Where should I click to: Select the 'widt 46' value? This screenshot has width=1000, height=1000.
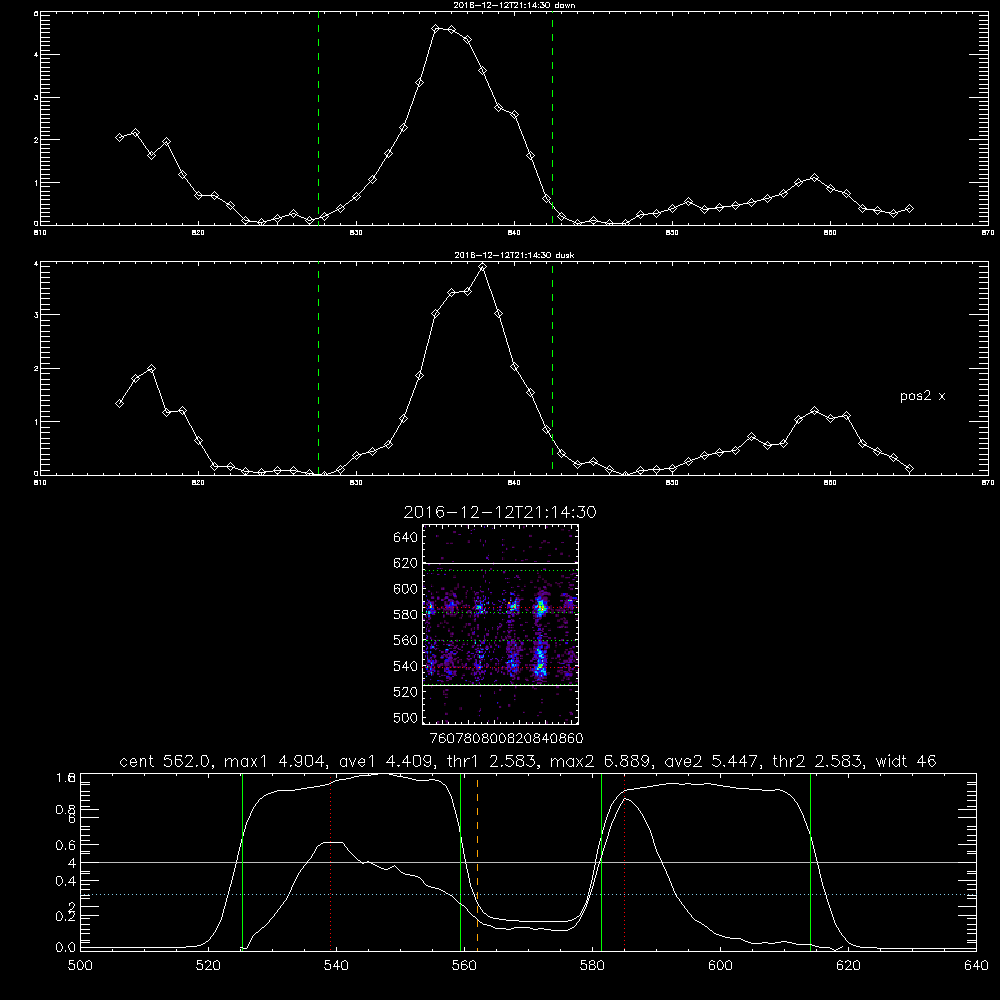tap(906, 761)
